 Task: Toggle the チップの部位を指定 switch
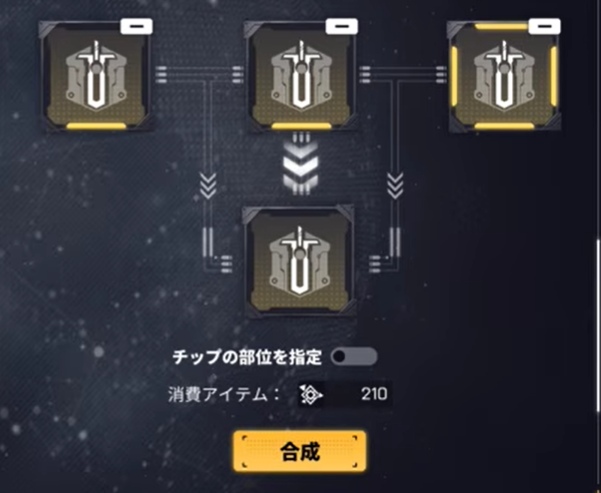pos(354,357)
